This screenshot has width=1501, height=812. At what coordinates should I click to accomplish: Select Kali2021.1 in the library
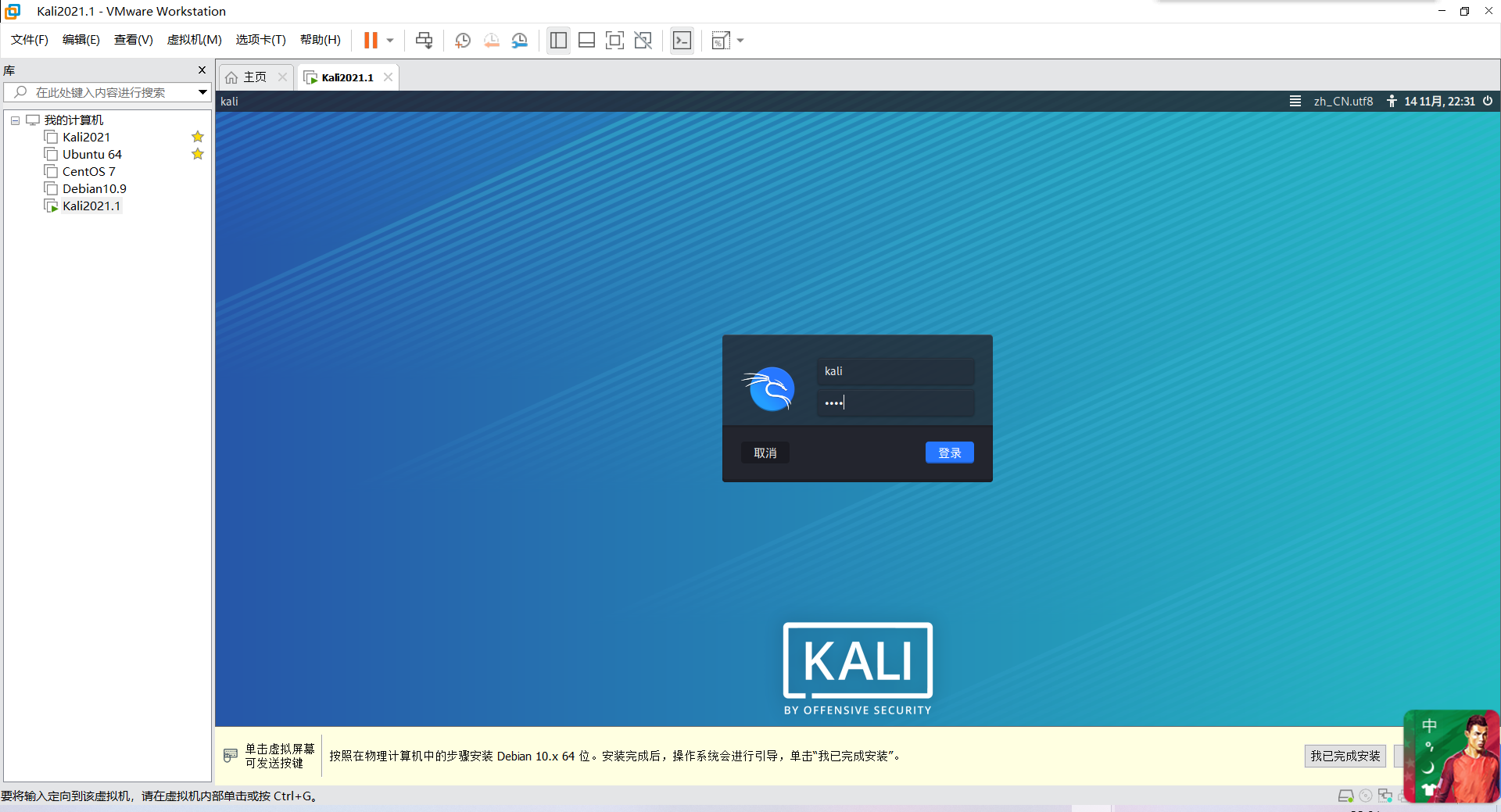coord(91,206)
